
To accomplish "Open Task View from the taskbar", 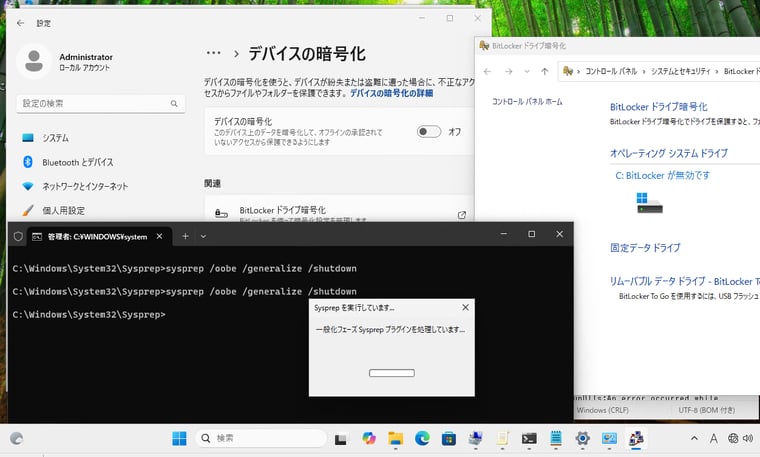I will click(341, 439).
